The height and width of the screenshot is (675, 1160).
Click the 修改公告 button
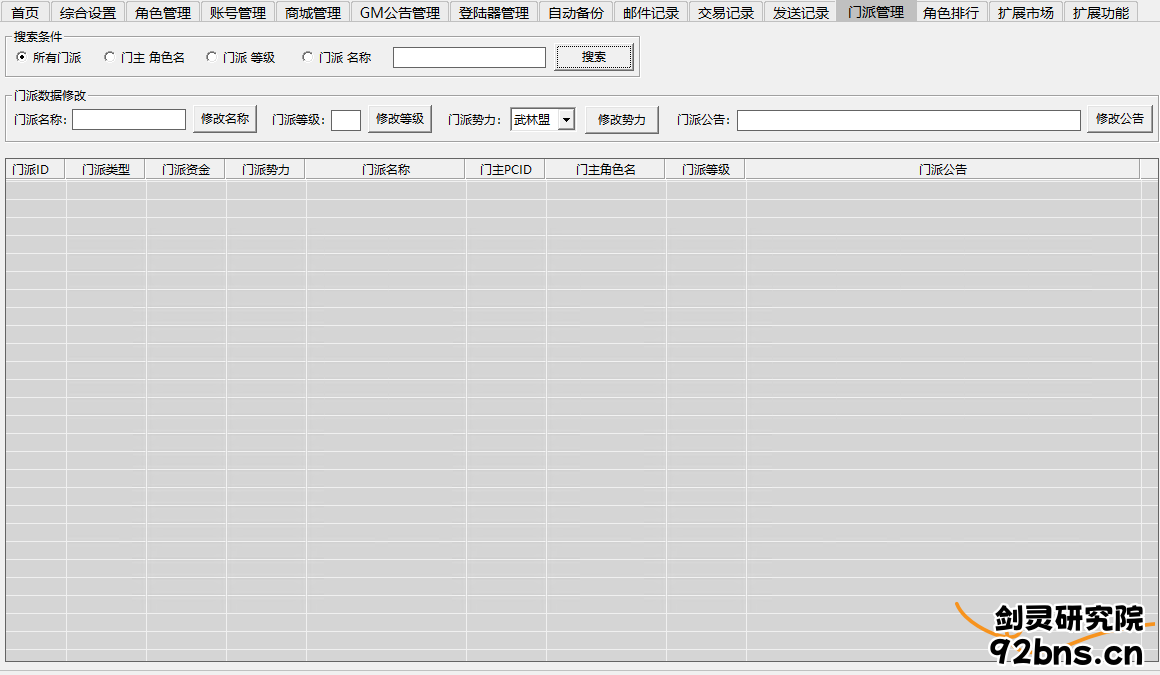tap(1119, 119)
